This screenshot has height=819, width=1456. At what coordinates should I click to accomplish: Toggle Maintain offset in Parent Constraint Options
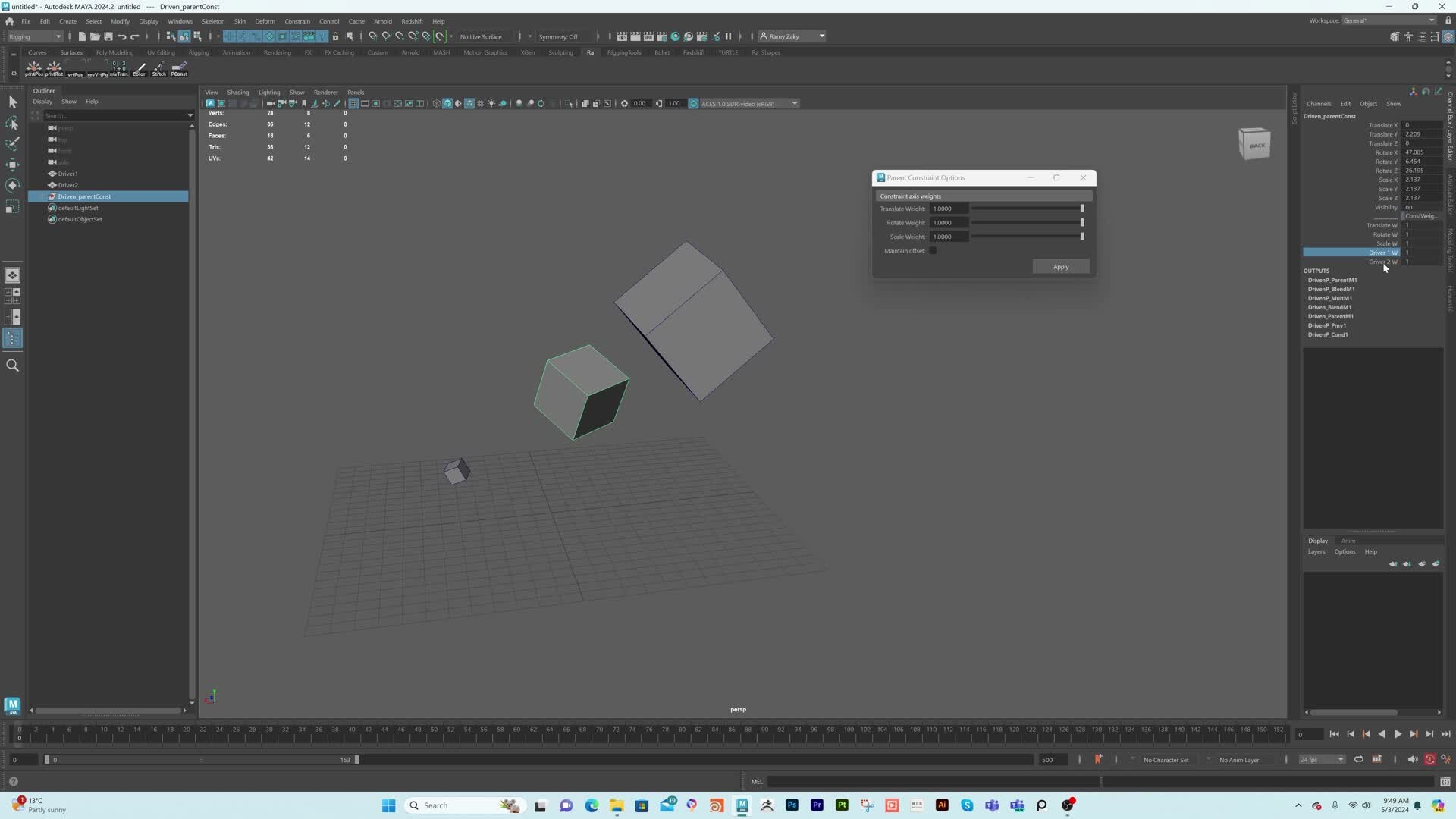point(933,250)
